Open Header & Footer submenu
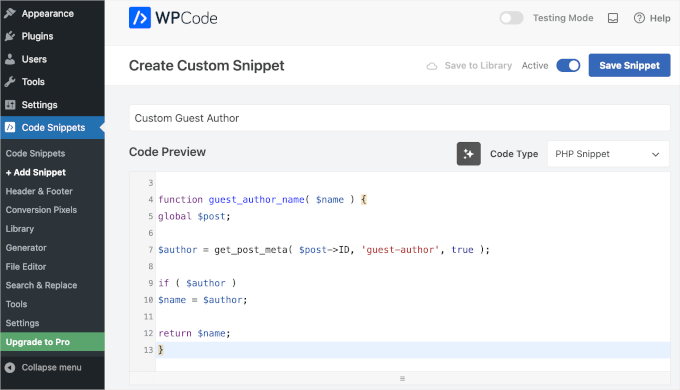680x390 pixels. click(39, 191)
